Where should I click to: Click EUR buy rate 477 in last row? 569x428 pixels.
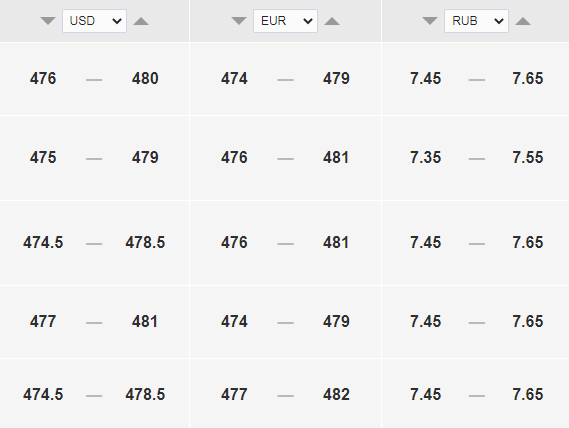(234, 394)
